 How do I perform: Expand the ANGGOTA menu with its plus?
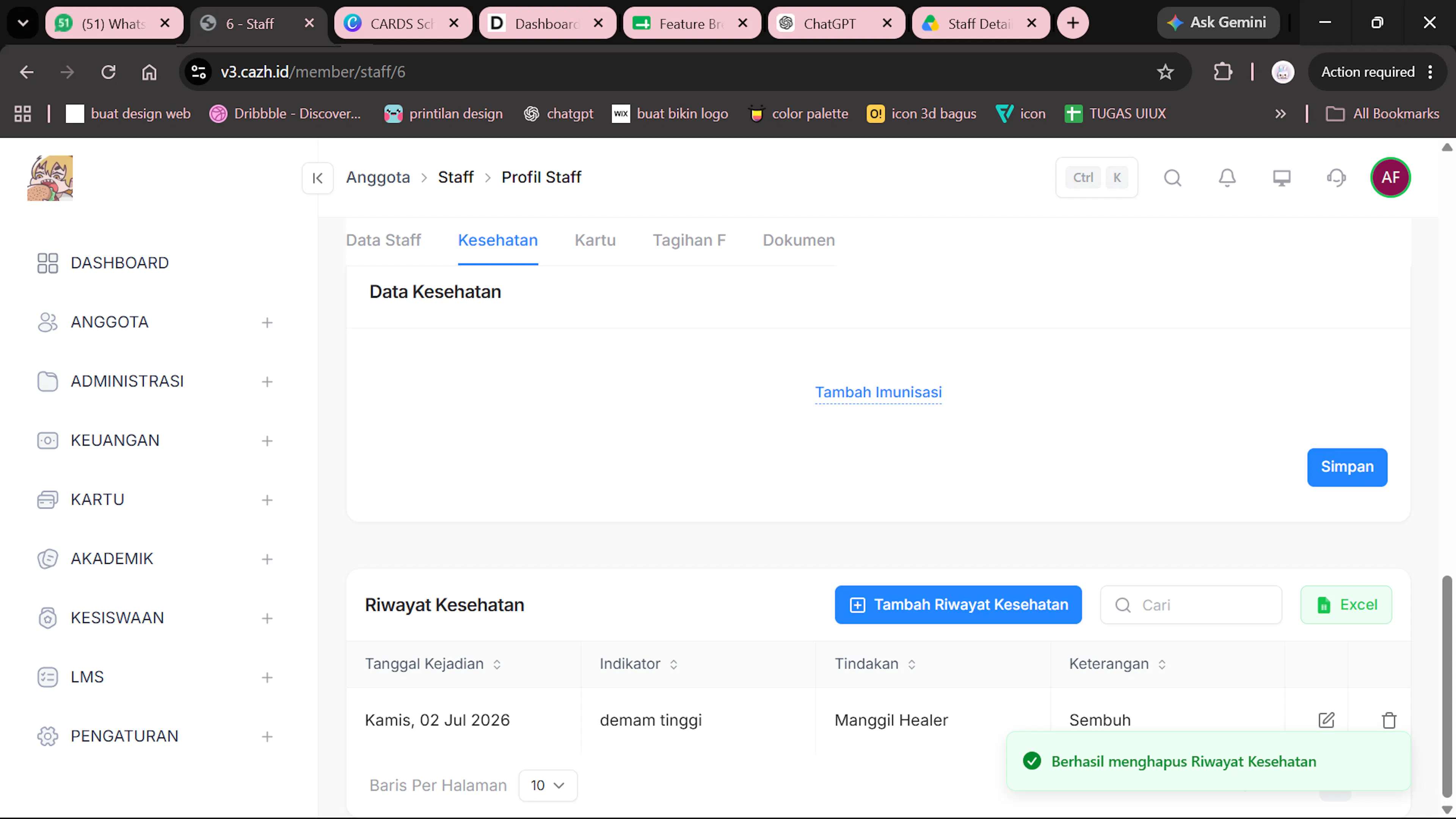(267, 323)
